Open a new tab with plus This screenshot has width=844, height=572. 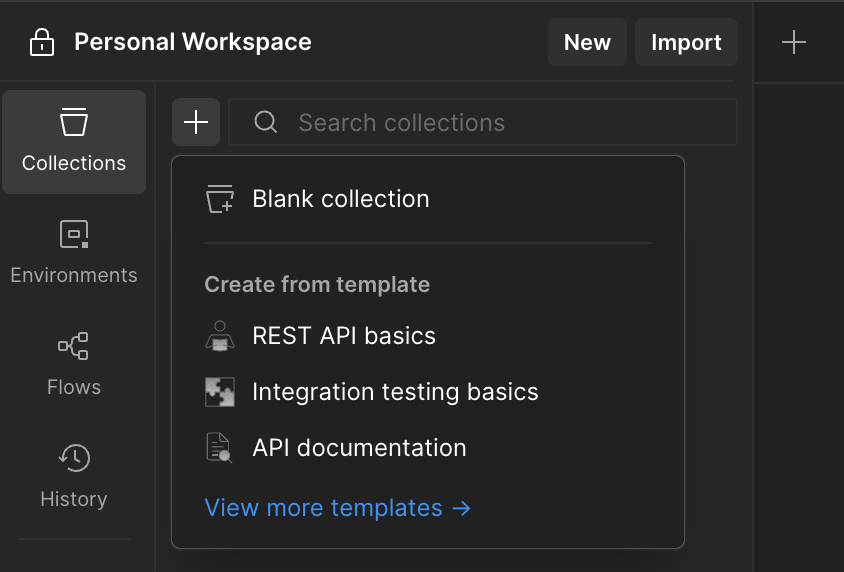(794, 42)
